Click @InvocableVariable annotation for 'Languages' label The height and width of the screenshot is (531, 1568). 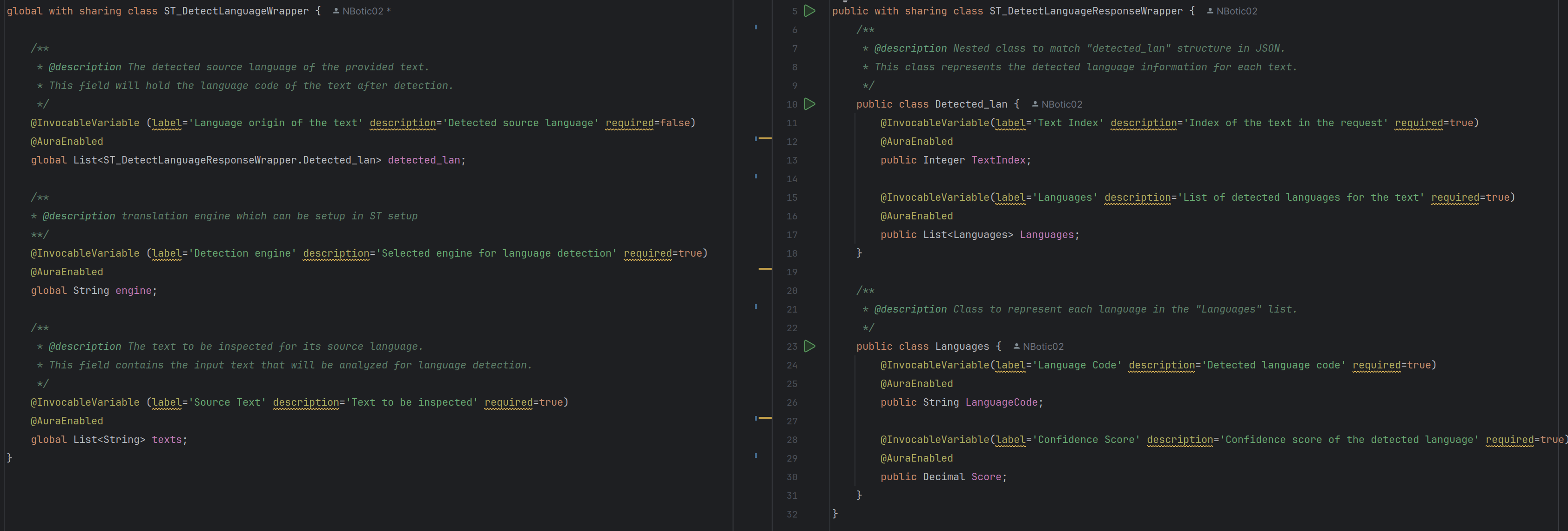(935, 197)
